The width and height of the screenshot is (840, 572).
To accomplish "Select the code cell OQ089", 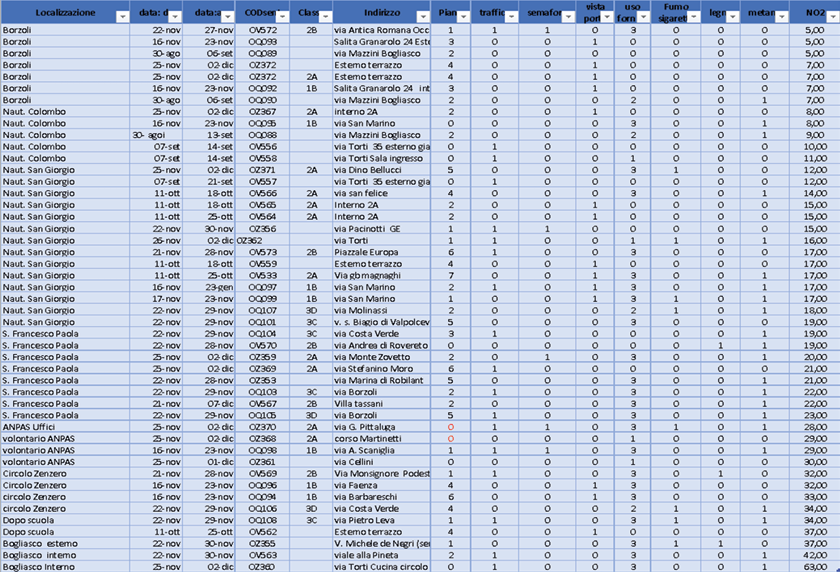I will 262,54.
